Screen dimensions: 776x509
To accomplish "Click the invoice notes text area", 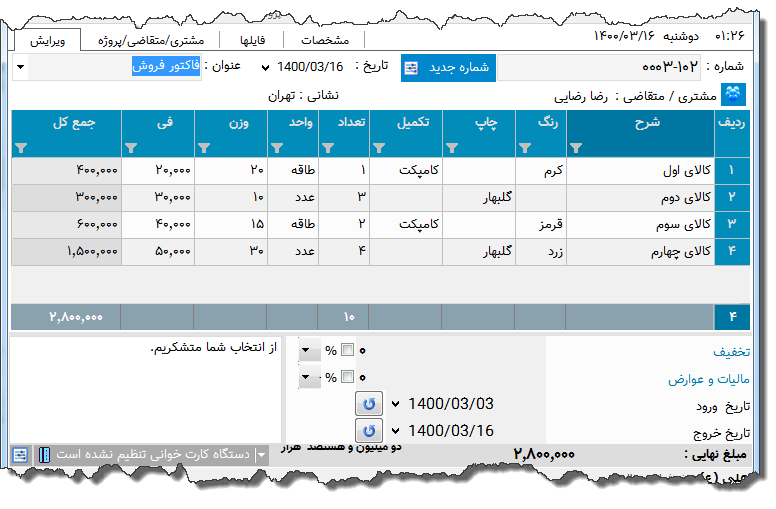I will (145, 390).
